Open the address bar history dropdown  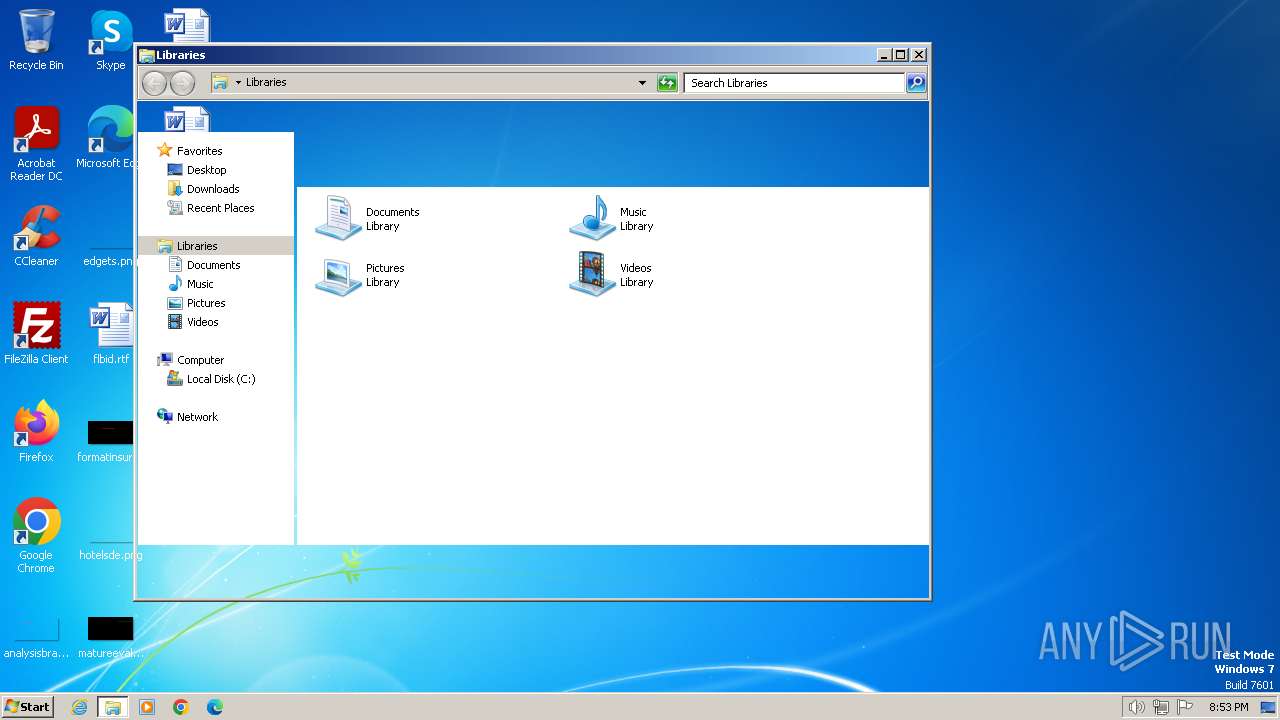(642, 83)
